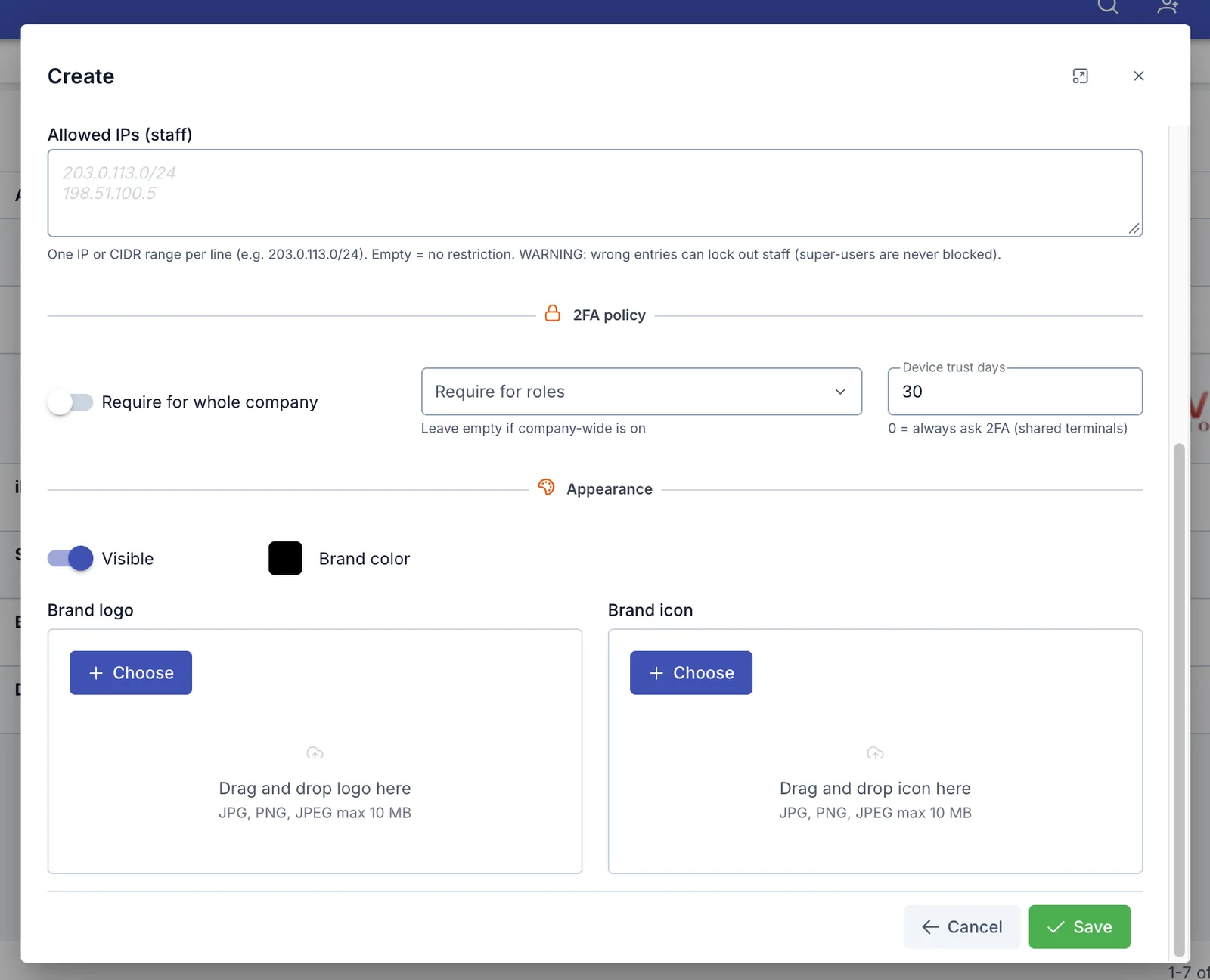
Task: Click the lock icon beside 2FA policy
Action: click(553, 314)
